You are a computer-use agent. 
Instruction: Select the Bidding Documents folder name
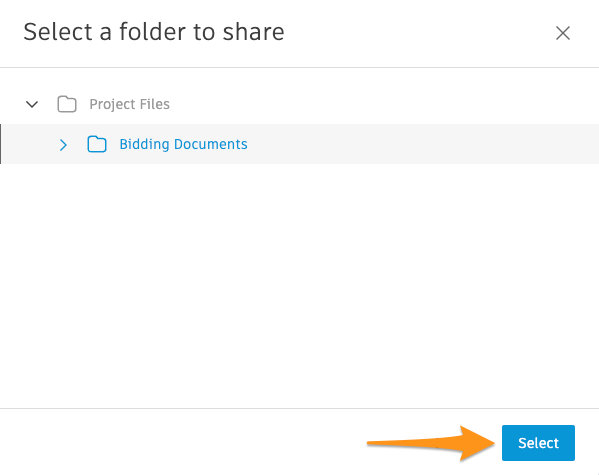(x=183, y=144)
